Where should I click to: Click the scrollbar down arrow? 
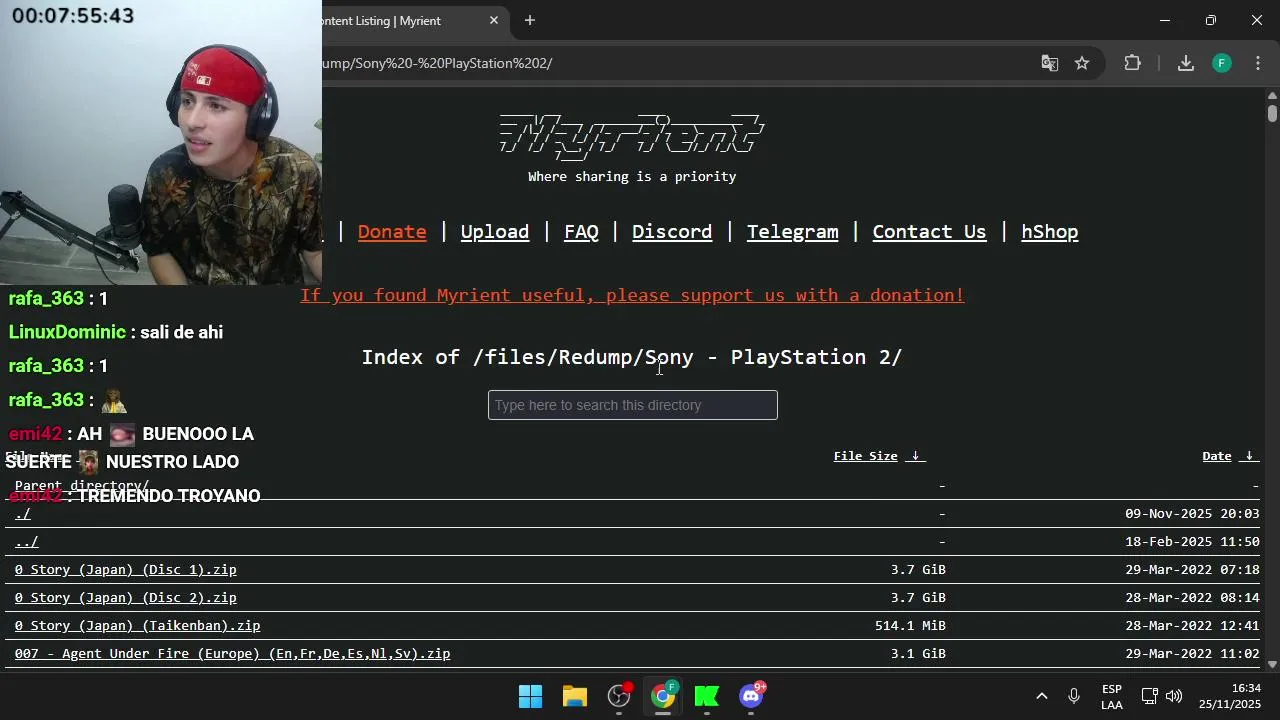click(x=1272, y=664)
